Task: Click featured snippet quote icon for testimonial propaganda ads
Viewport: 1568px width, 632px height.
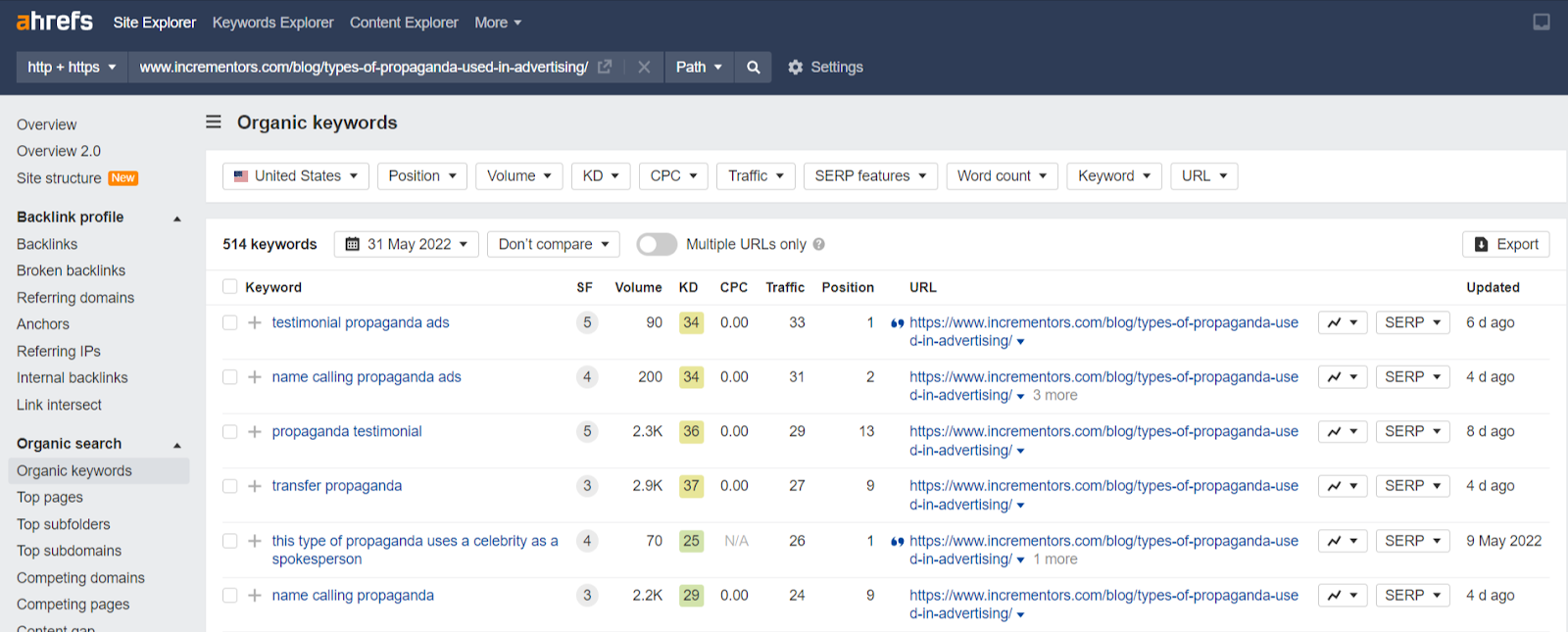Action: (897, 323)
